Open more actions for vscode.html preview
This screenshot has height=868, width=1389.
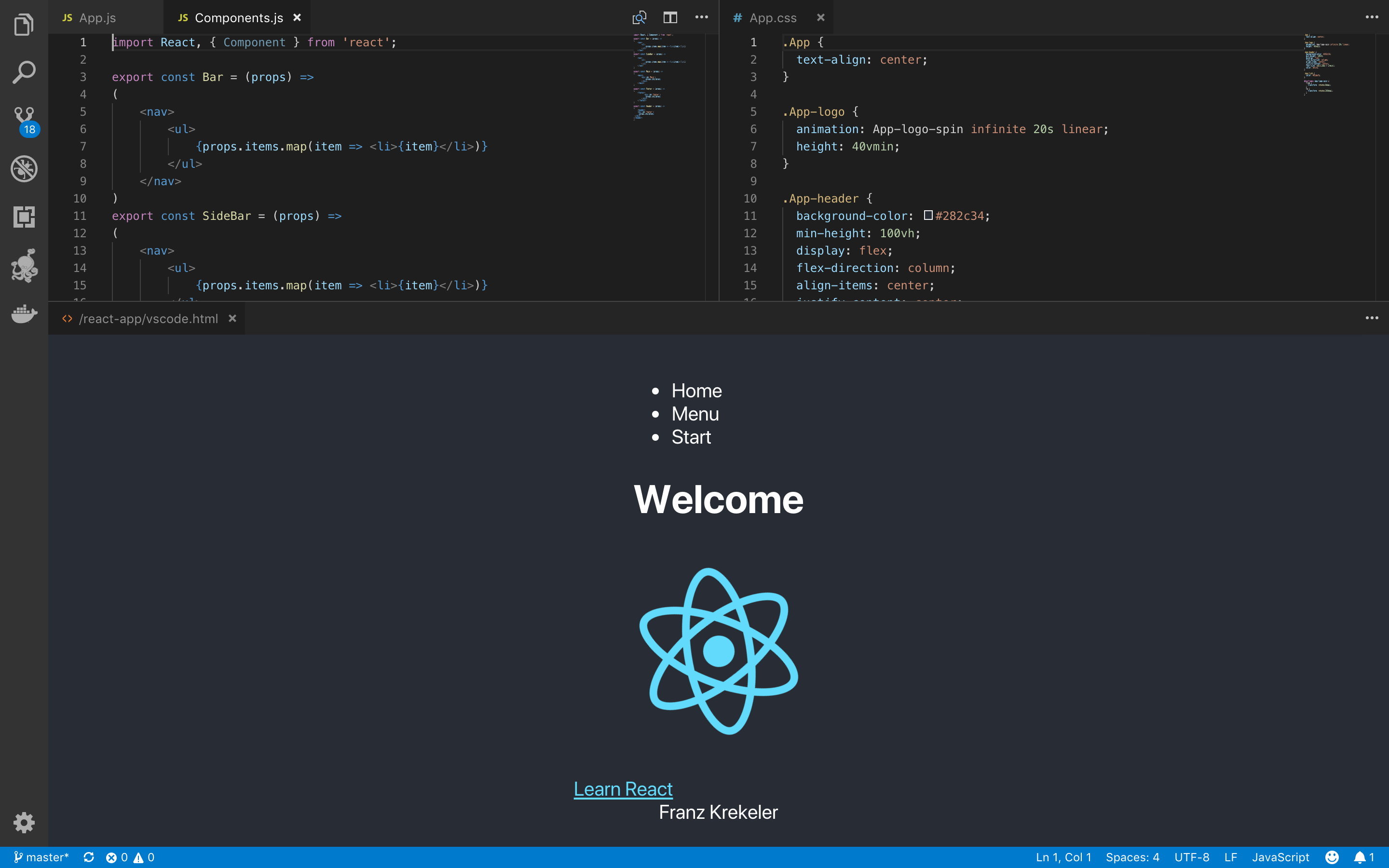point(1371,318)
